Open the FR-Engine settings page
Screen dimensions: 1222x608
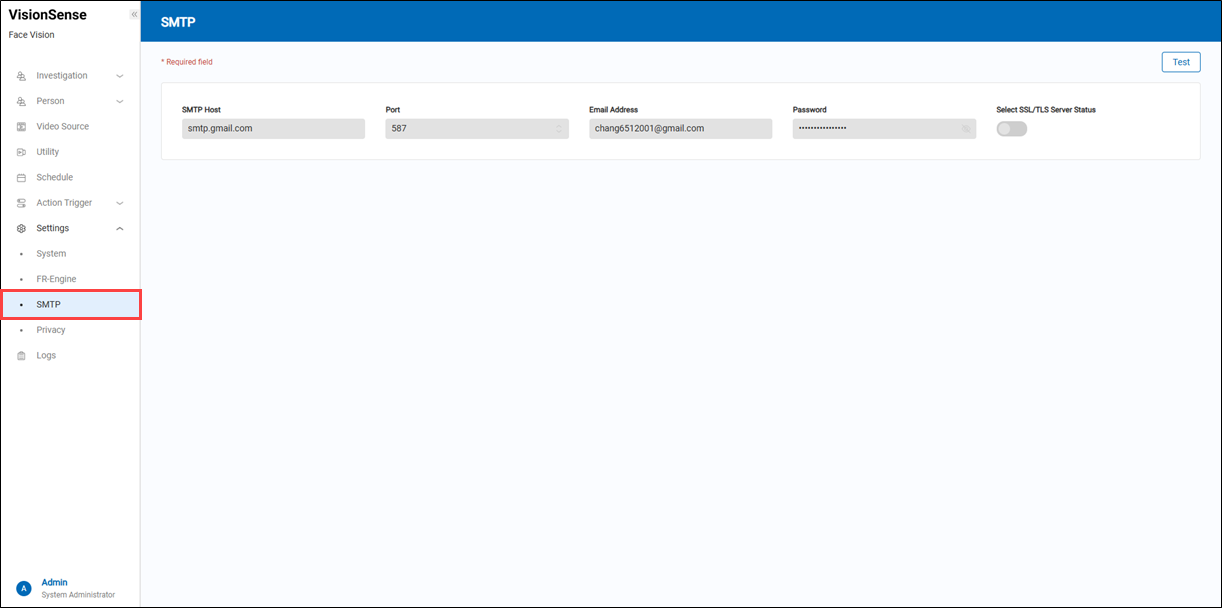pyautogui.click(x=57, y=279)
